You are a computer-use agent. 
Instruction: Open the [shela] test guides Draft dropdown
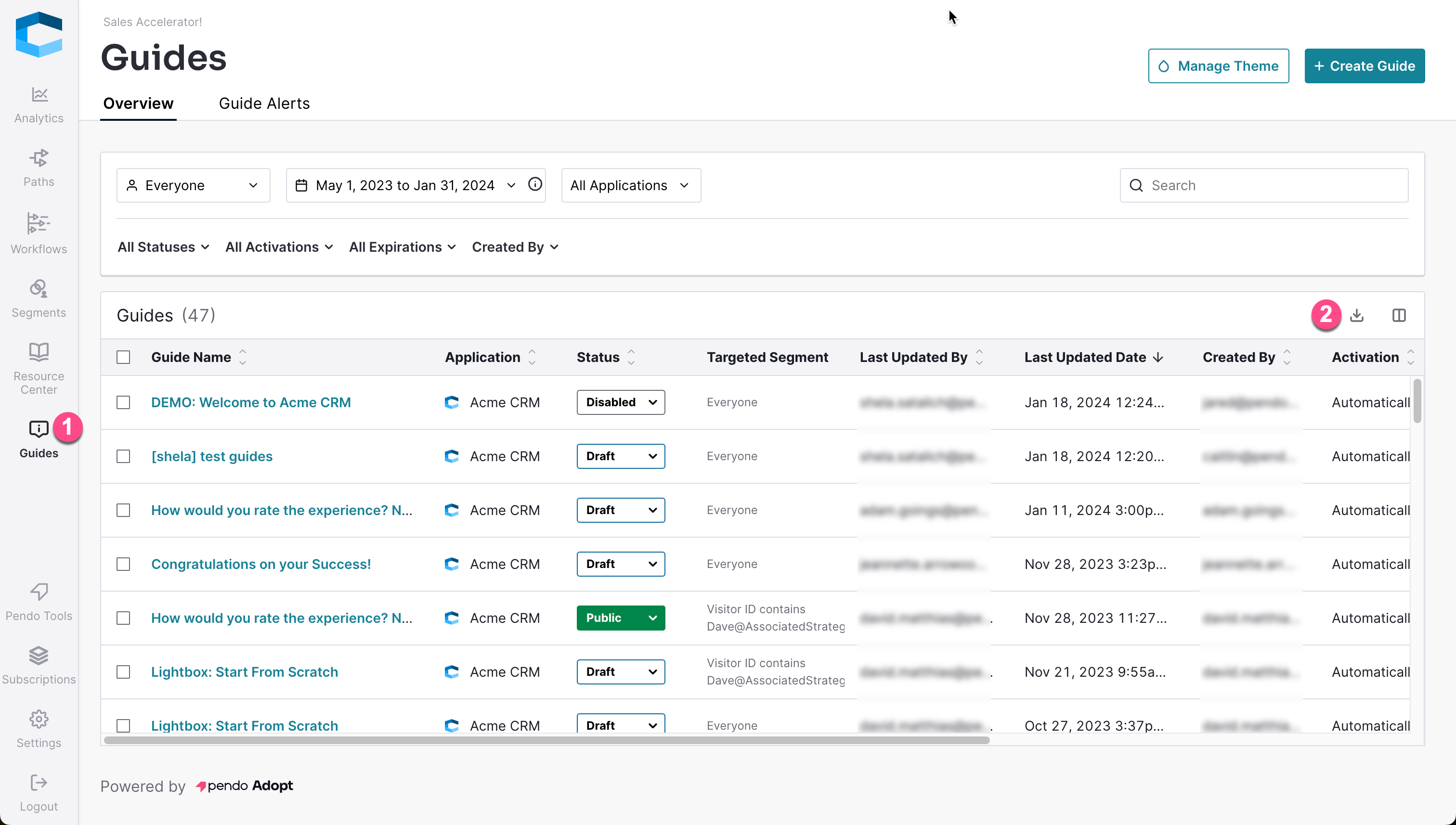(x=621, y=456)
